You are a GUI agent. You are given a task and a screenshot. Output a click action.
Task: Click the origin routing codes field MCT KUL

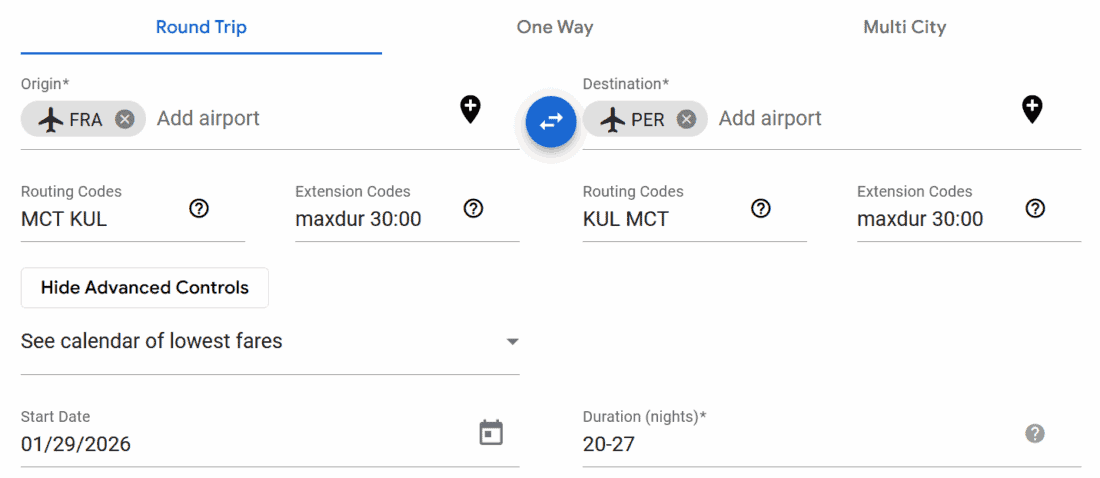[100, 219]
